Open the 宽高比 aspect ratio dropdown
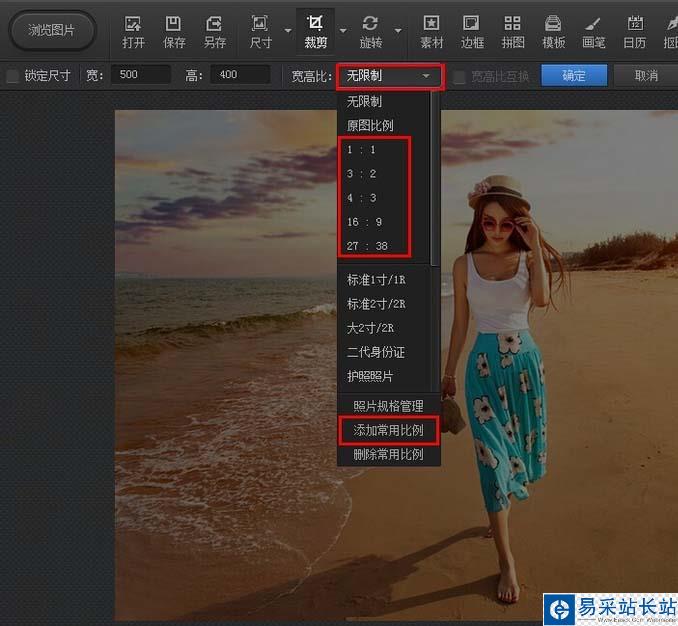This screenshot has height=626, width=678. pos(390,77)
